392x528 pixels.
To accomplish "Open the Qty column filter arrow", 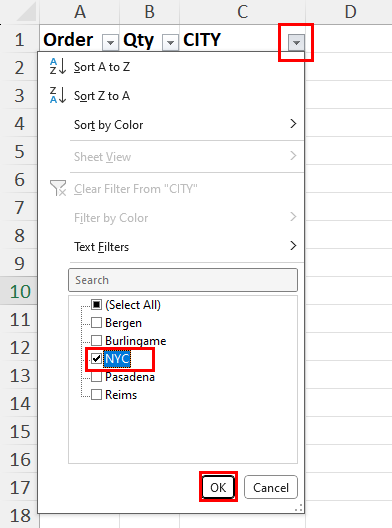I will (x=170, y=42).
